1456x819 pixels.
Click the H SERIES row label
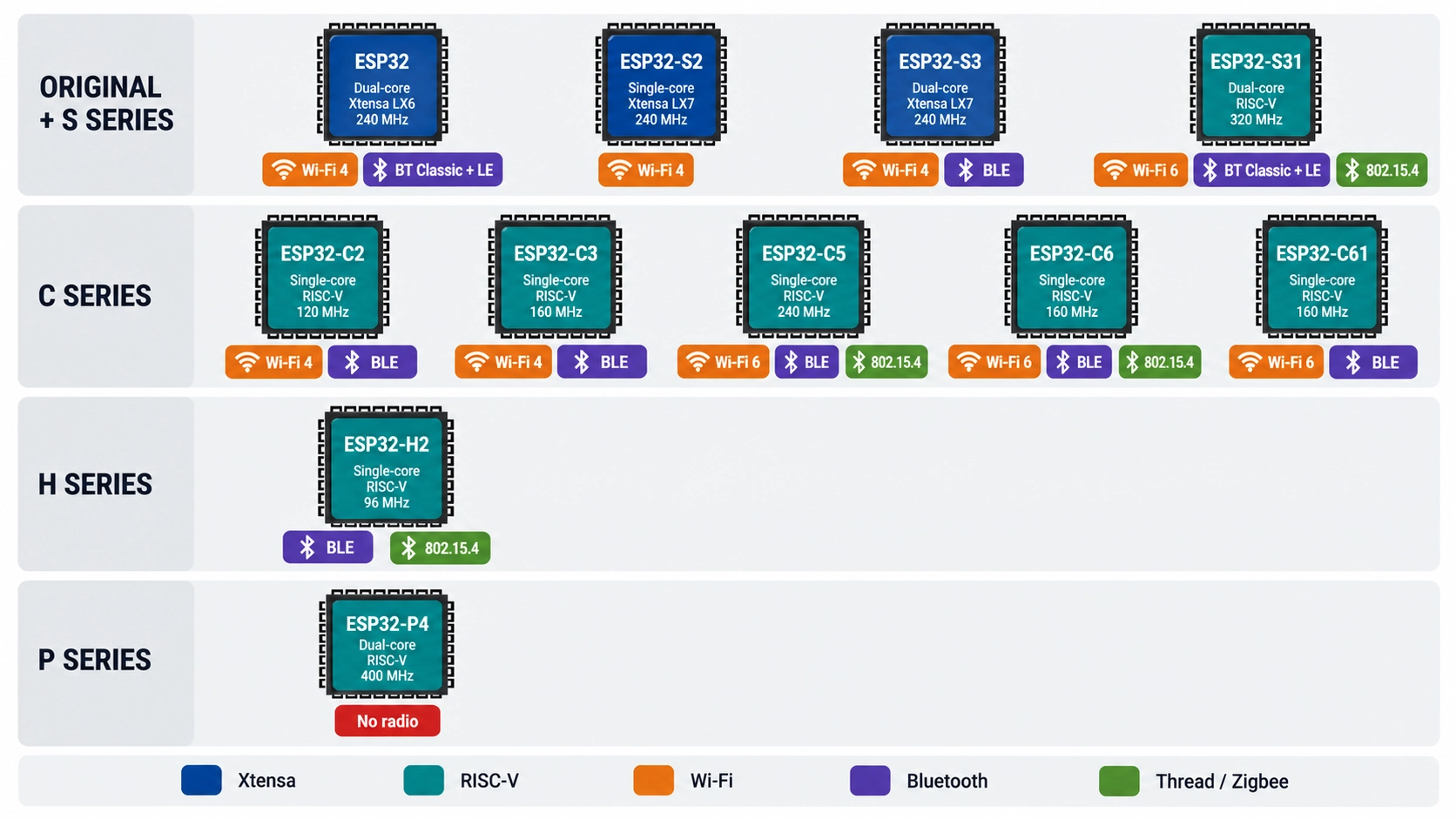tap(95, 484)
